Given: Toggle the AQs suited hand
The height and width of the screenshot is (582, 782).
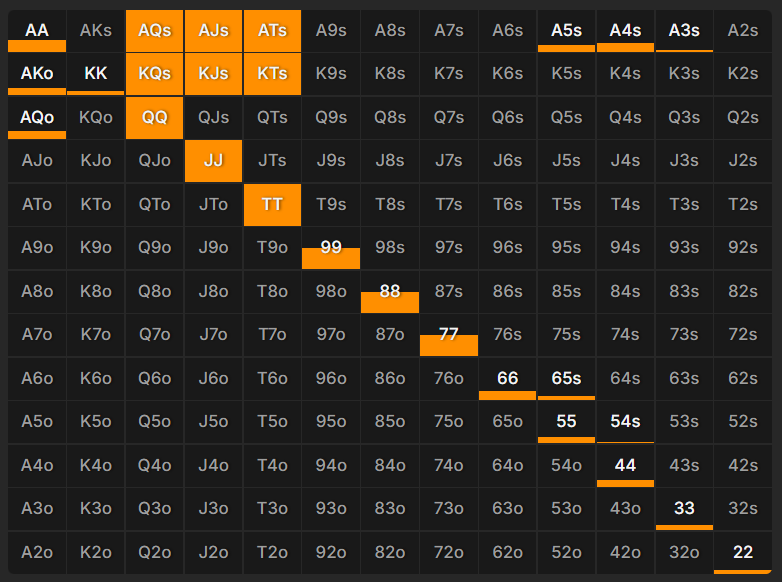Looking at the screenshot, I should click(155, 30).
